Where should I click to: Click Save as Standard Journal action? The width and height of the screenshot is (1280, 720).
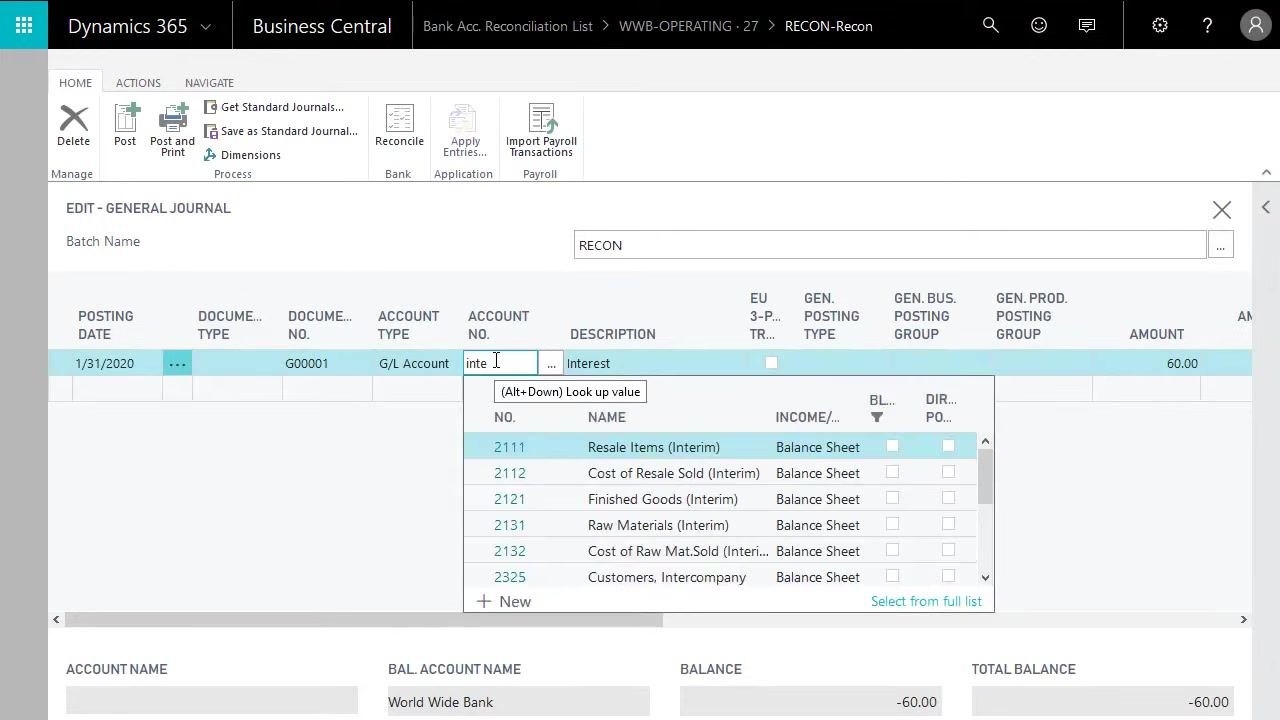(281, 131)
